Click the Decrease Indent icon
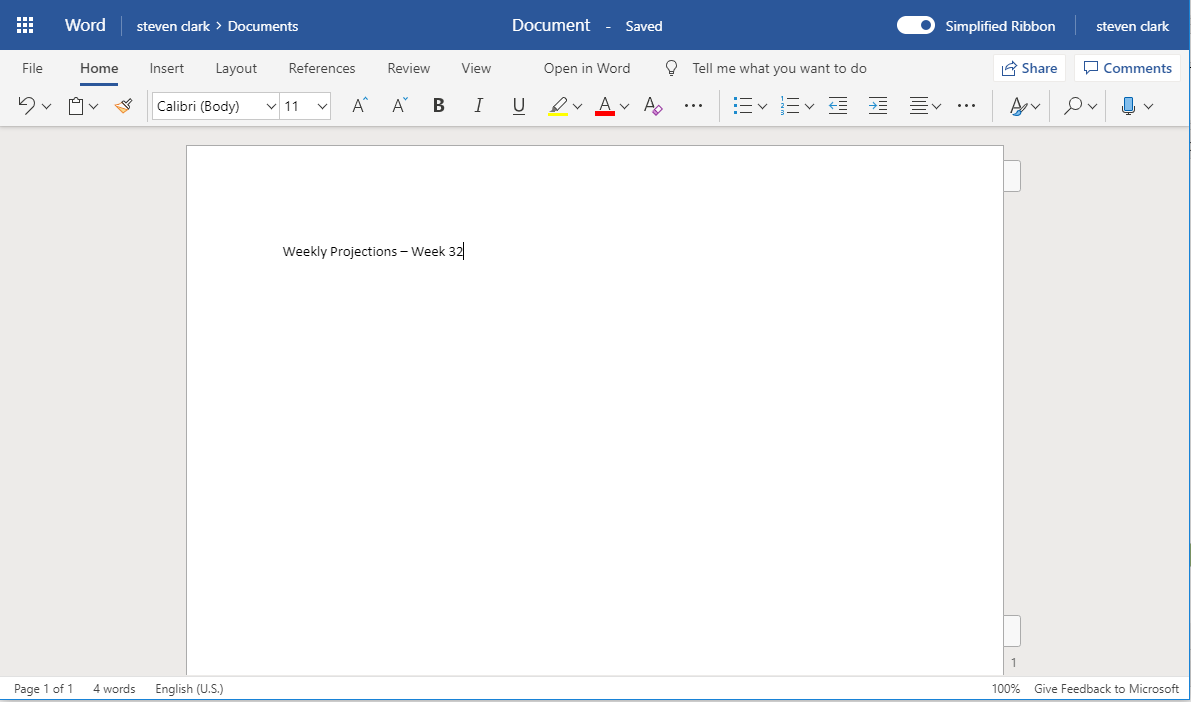 click(x=838, y=106)
